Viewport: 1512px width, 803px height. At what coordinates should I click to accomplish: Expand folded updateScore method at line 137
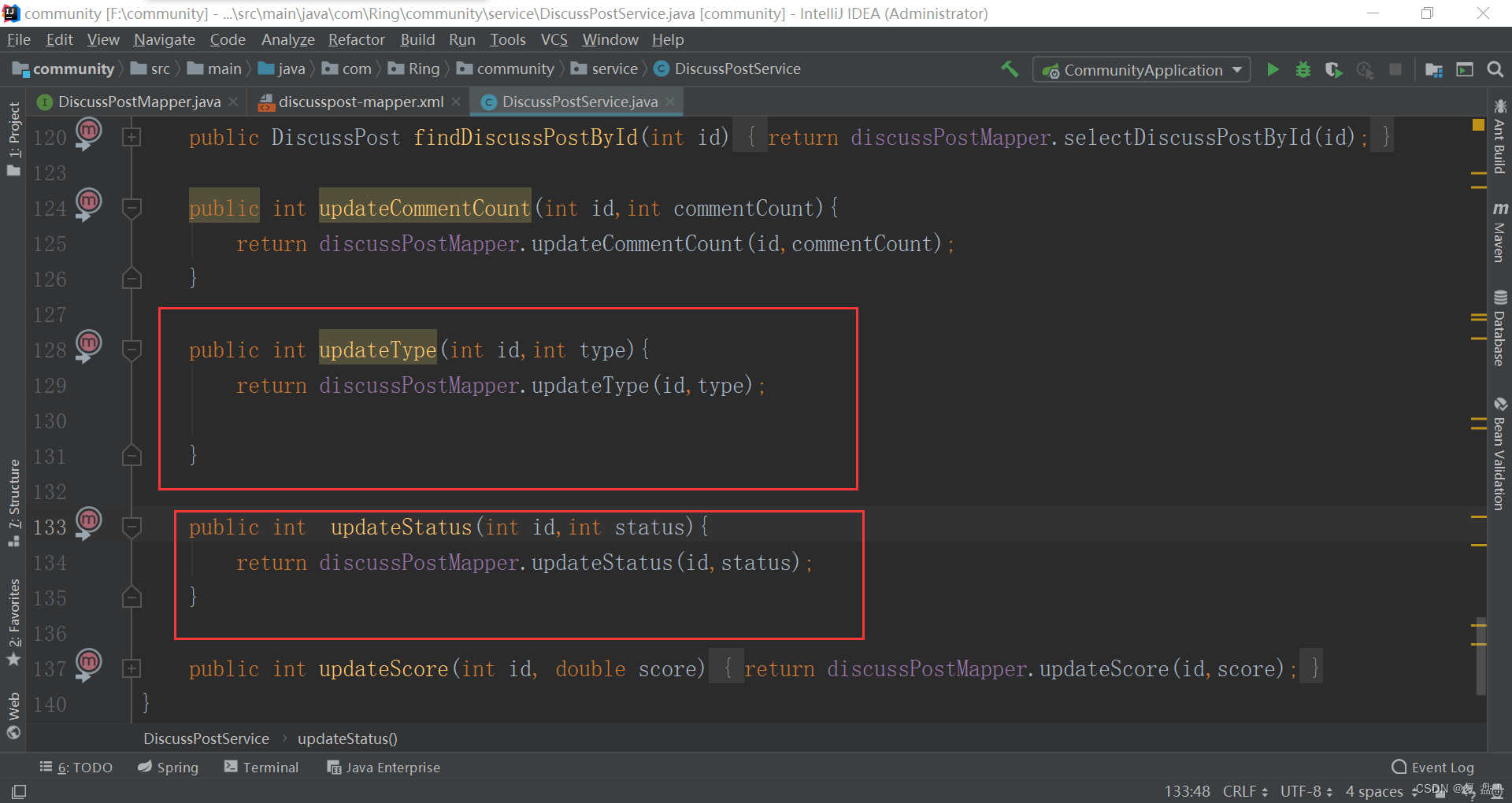pyautogui.click(x=132, y=668)
